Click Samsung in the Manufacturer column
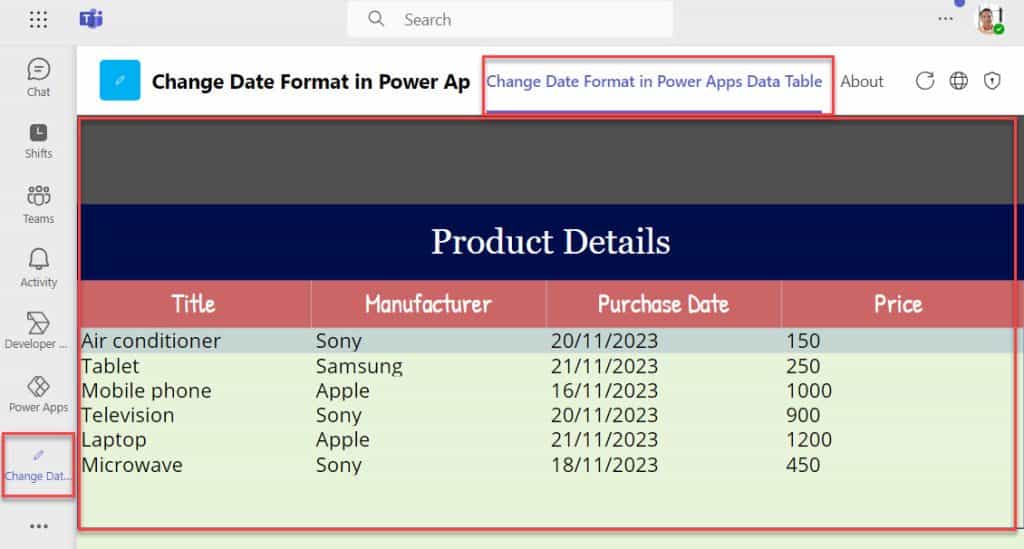Screen dimensions: 1024x549 pyautogui.click(x=359, y=366)
